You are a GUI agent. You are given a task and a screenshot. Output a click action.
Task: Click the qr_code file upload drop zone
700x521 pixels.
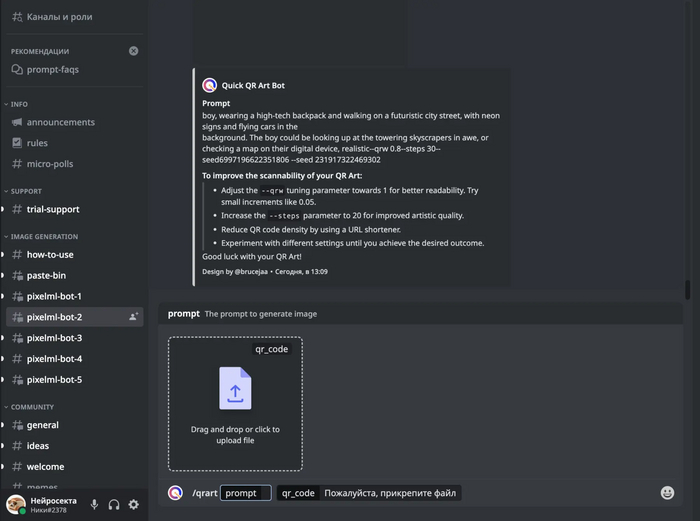(235, 404)
